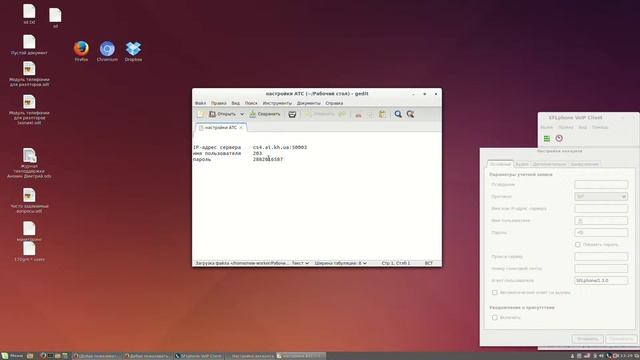Create a new document in gedit toolbar
The image size is (640, 360).
pos(200,114)
